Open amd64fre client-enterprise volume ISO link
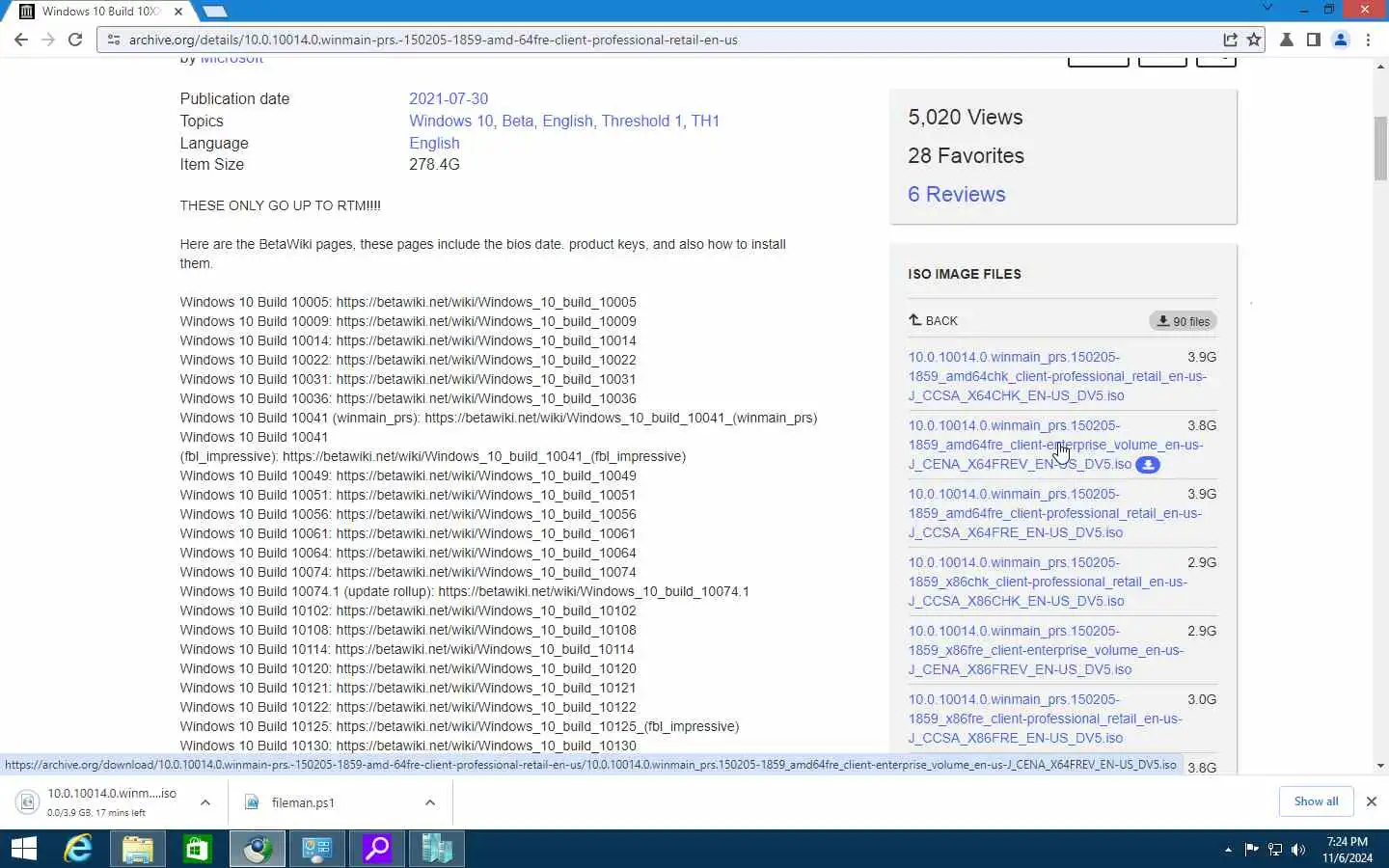Viewport: 1389px width, 868px height. tap(1055, 445)
